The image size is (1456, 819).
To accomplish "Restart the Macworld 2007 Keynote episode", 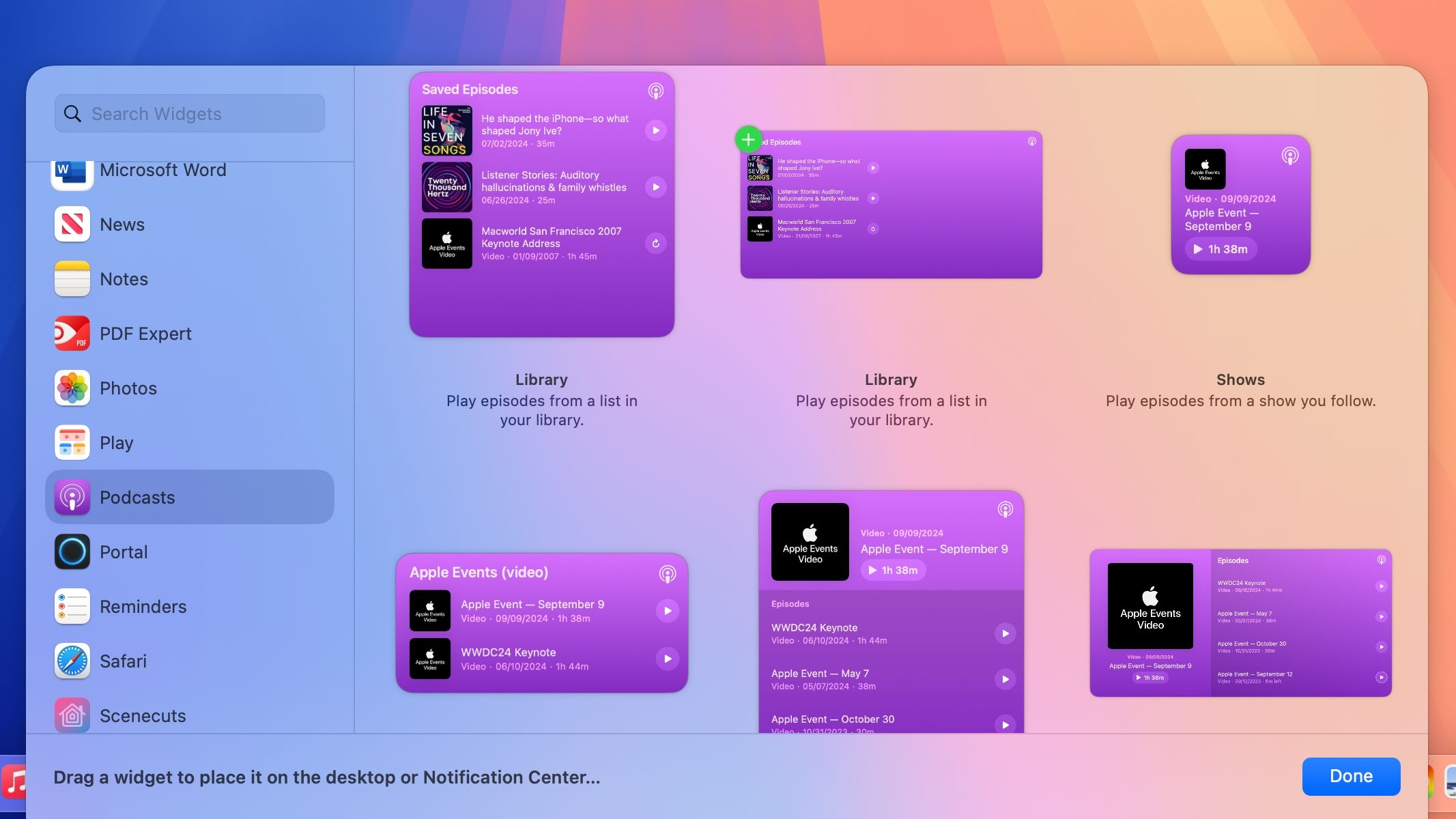I will coord(655,244).
